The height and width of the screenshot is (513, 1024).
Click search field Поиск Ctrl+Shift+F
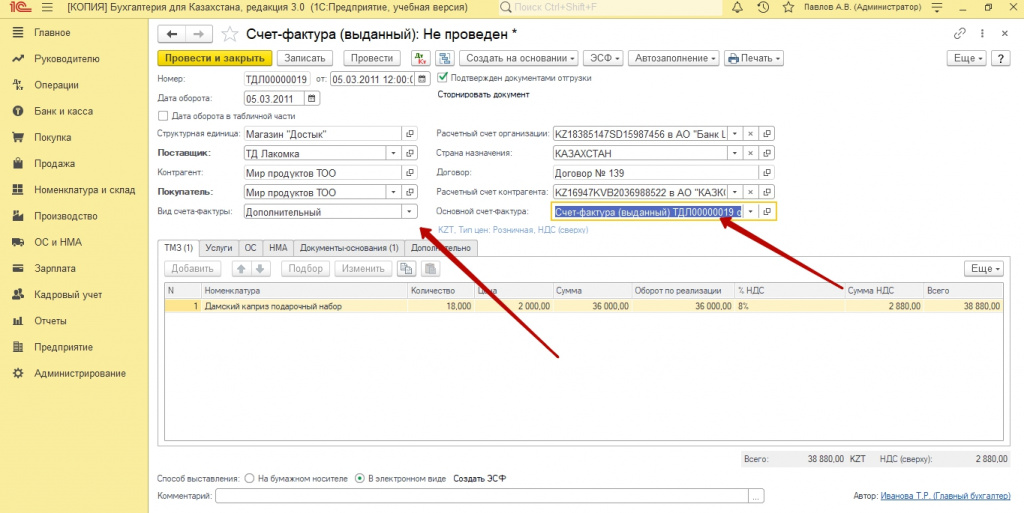coord(610,8)
